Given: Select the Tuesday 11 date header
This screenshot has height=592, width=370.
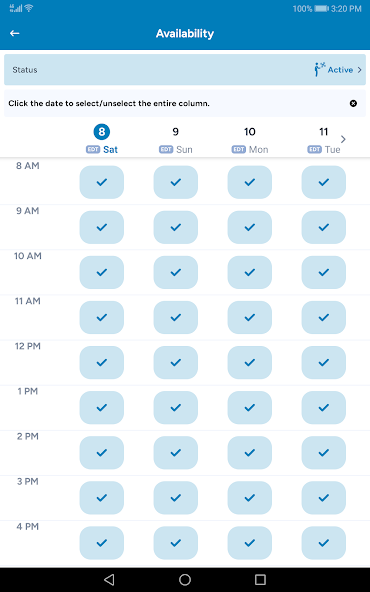Looking at the screenshot, I should click(324, 139).
